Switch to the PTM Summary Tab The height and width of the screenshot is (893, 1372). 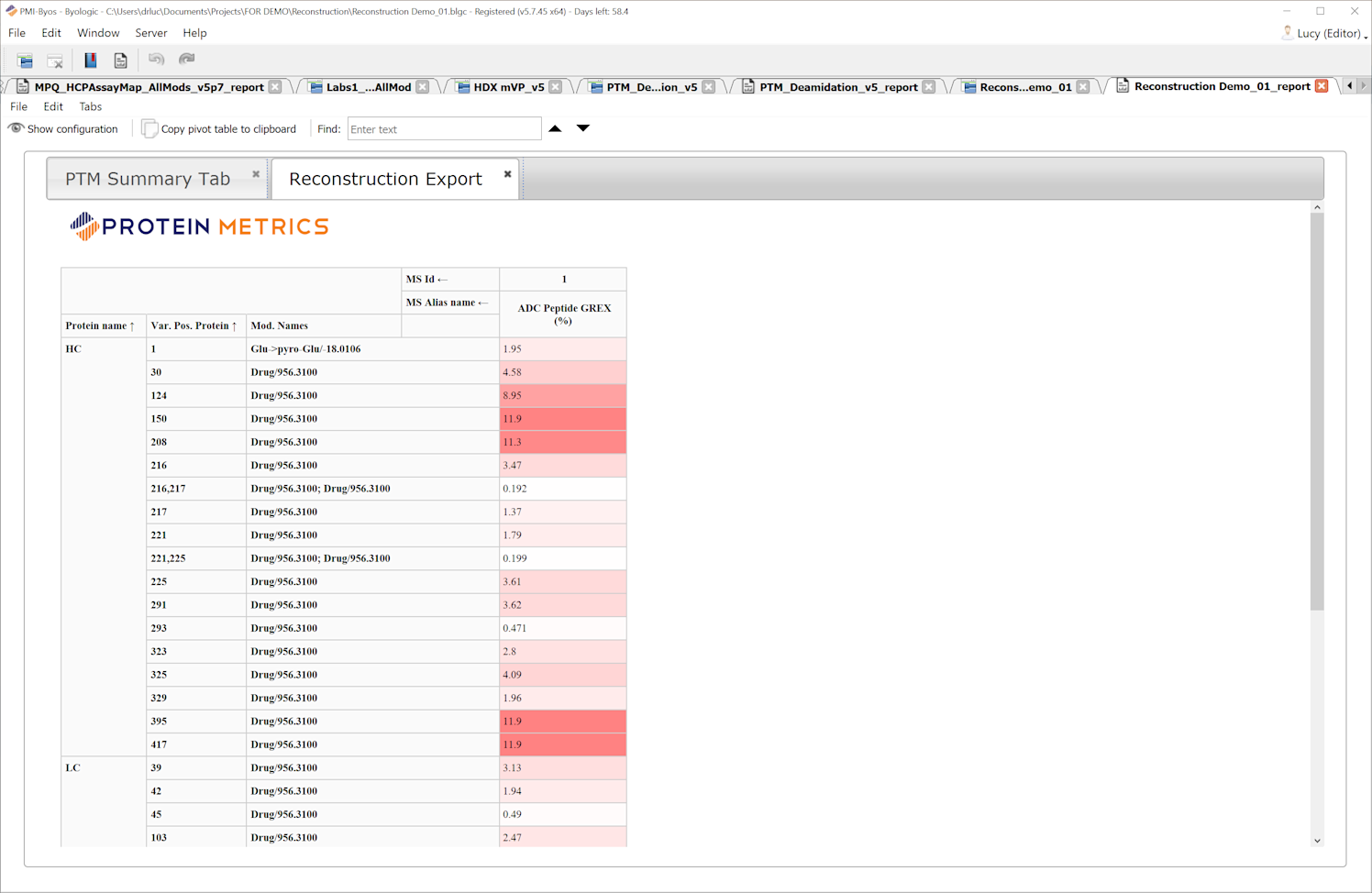pyautogui.click(x=148, y=179)
